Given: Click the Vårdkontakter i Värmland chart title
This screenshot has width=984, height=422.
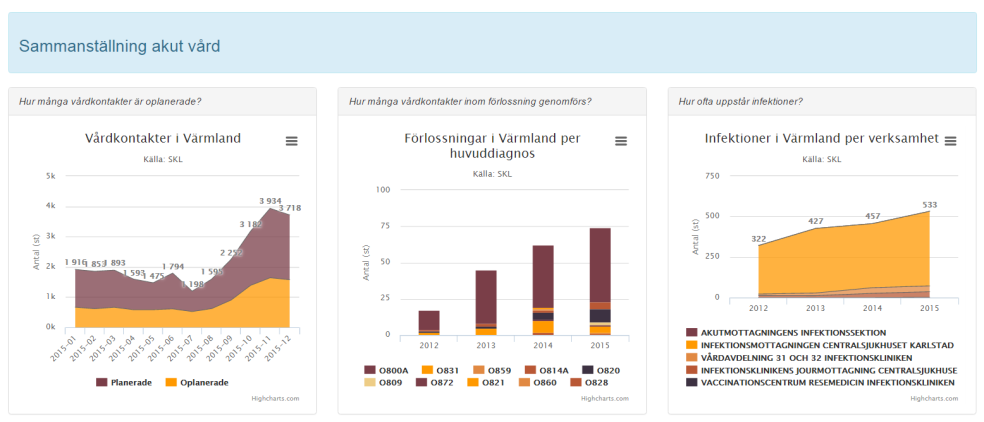Looking at the screenshot, I should [163, 138].
